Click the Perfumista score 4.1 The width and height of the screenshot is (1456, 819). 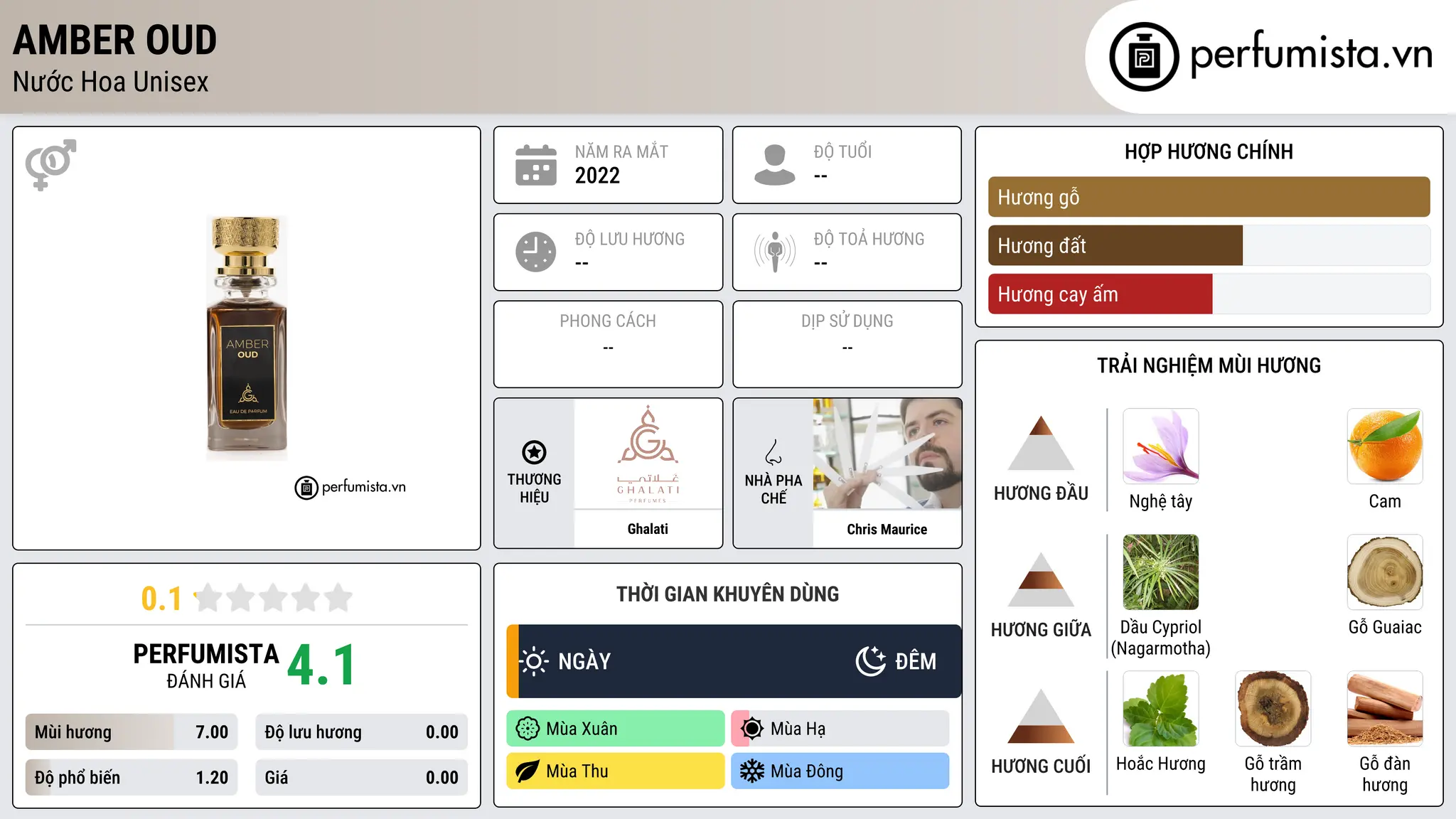pyautogui.click(x=321, y=665)
